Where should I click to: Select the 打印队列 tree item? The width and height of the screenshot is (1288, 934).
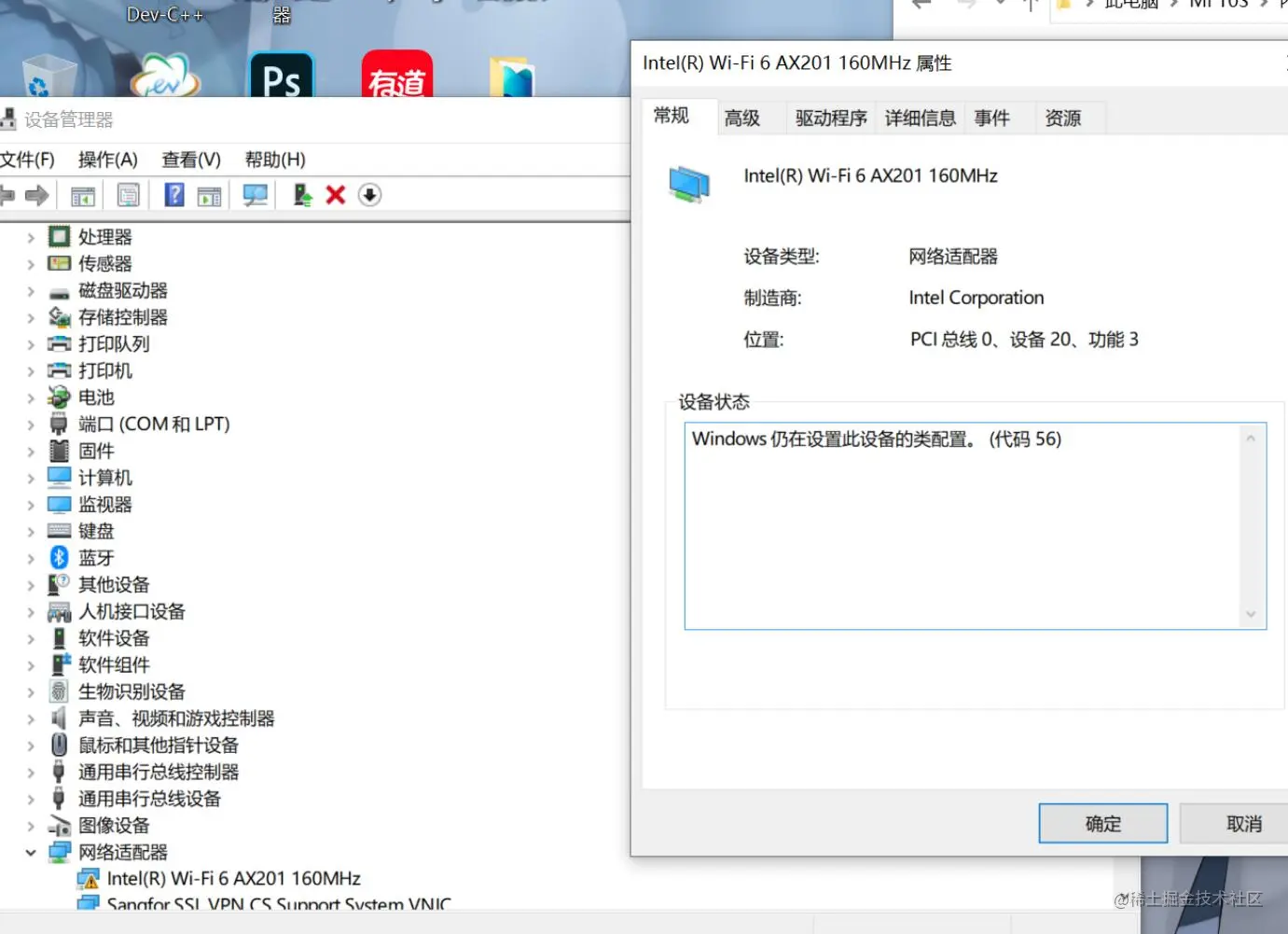pos(114,344)
